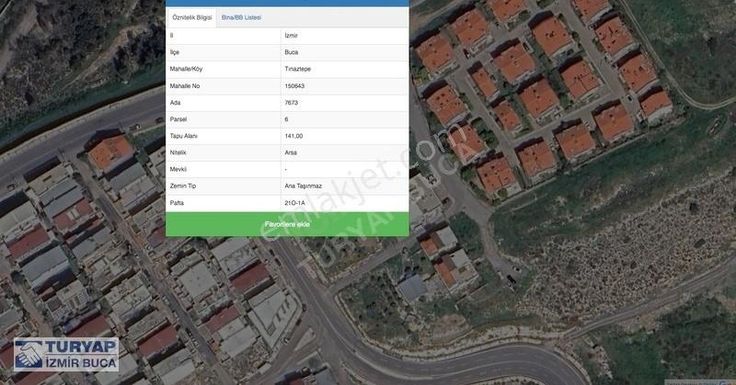Screen dimensions: 736x385
Task: Click the Mahalle No value 150643
Action: click(294, 86)
